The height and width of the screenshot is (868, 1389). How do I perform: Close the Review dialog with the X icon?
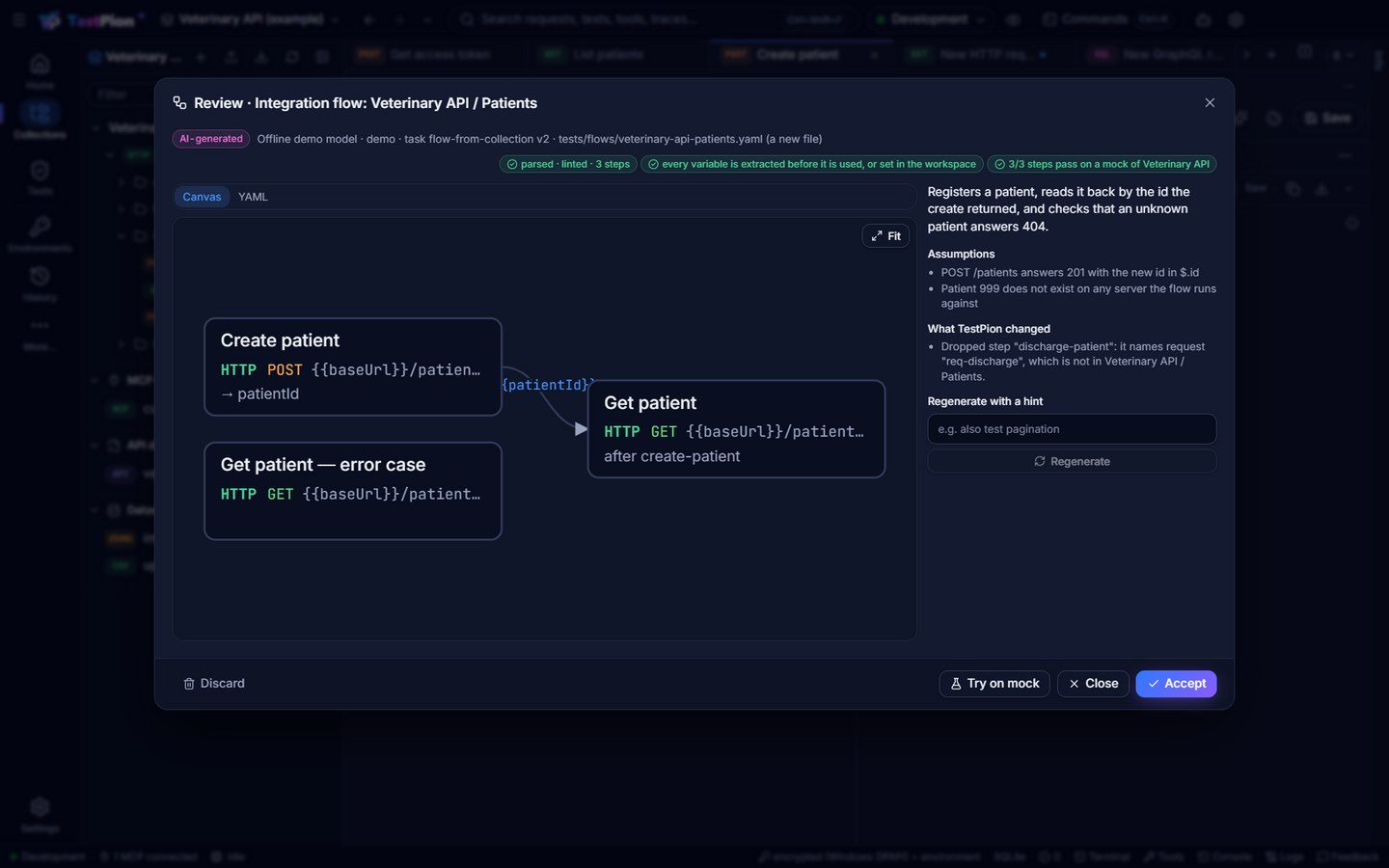(x=1210, y=103)
